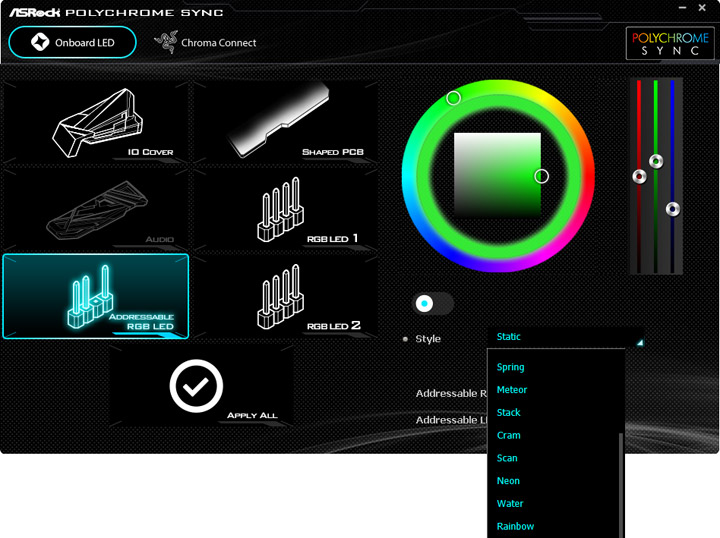Click the style list scrollbar
Viewport: 720px width, 538px height.
(621, 485)
